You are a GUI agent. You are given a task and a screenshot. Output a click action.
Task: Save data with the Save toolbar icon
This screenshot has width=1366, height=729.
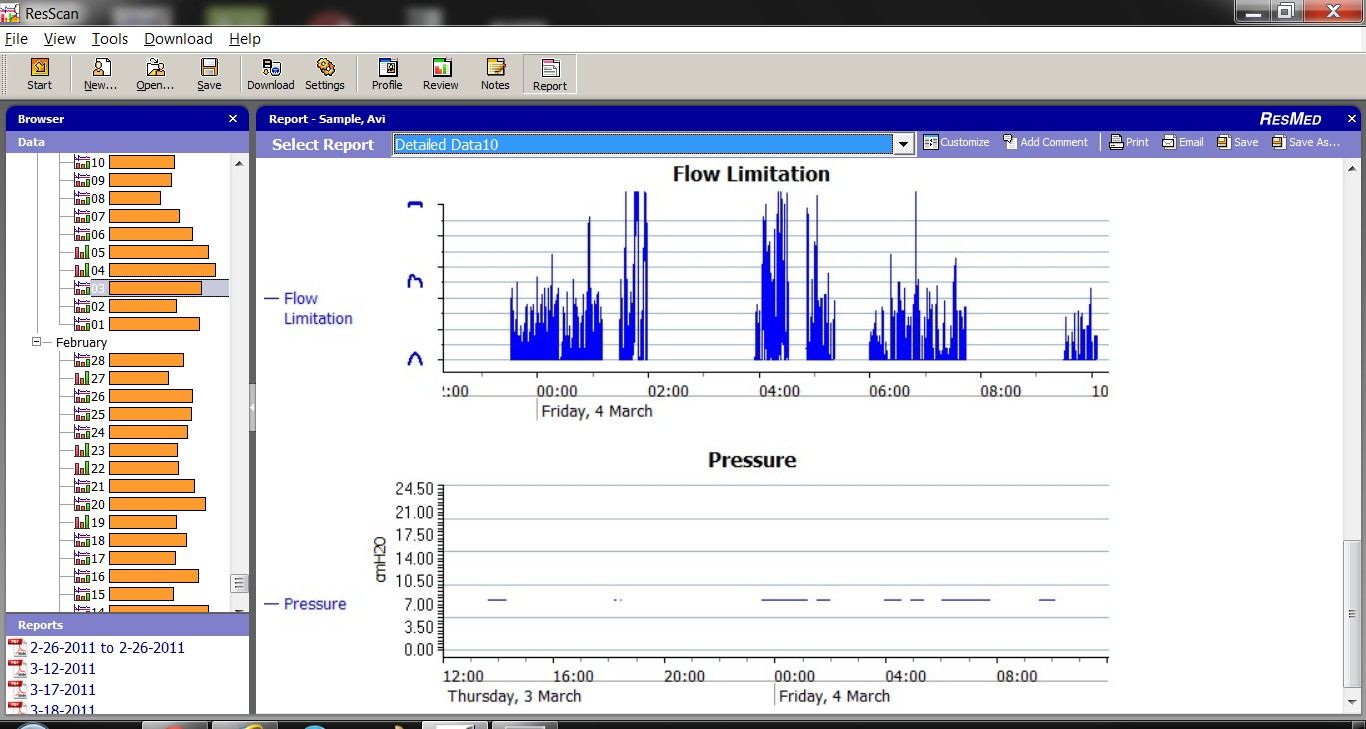(x=209, y=75)
